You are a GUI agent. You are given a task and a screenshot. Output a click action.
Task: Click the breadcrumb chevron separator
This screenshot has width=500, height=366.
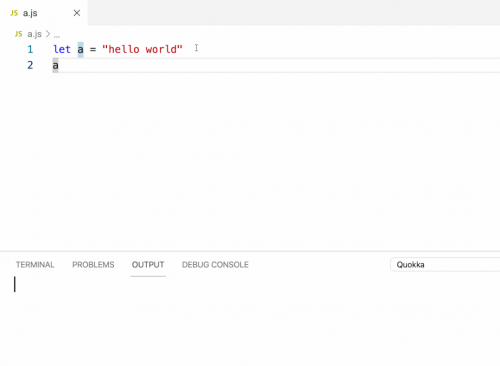(48, 34)
